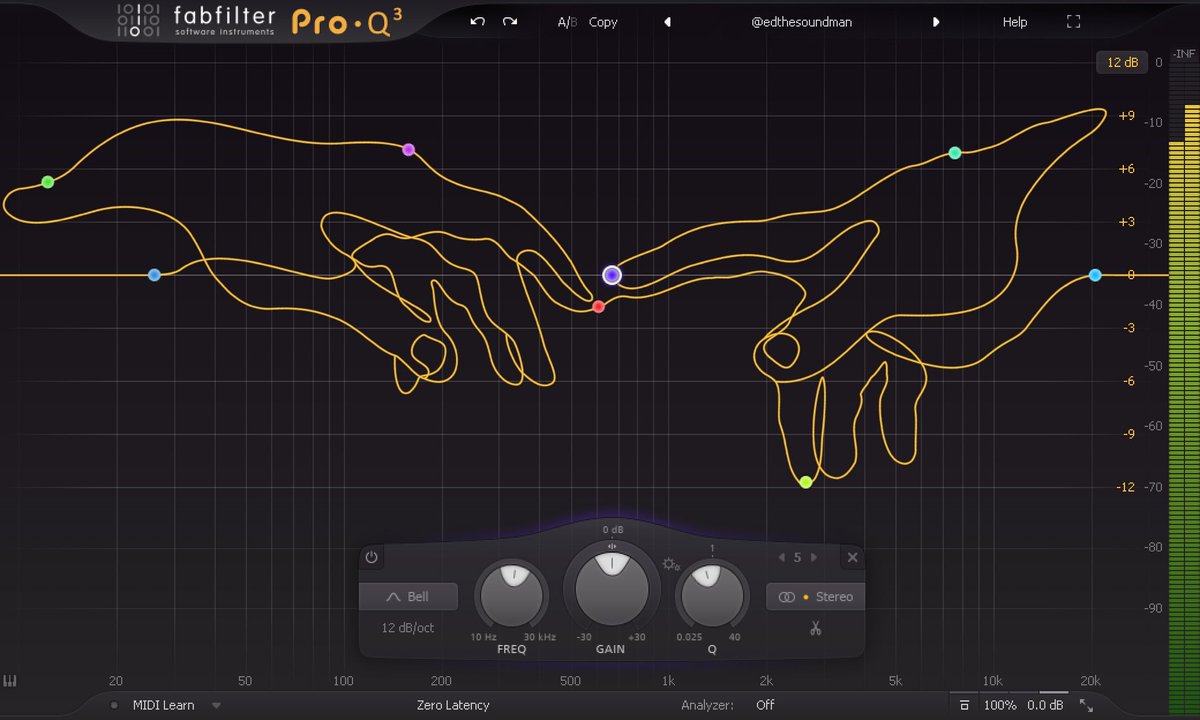This screenshot has height=720, width=1200.
Task: Open the Zero Latency processing mode menu
Action: pos(453,705)
